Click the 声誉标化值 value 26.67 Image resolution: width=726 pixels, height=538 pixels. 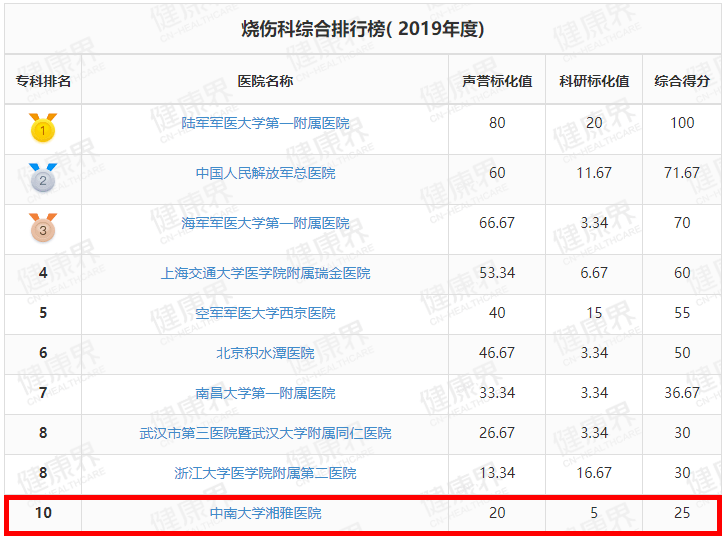[497, 433]
